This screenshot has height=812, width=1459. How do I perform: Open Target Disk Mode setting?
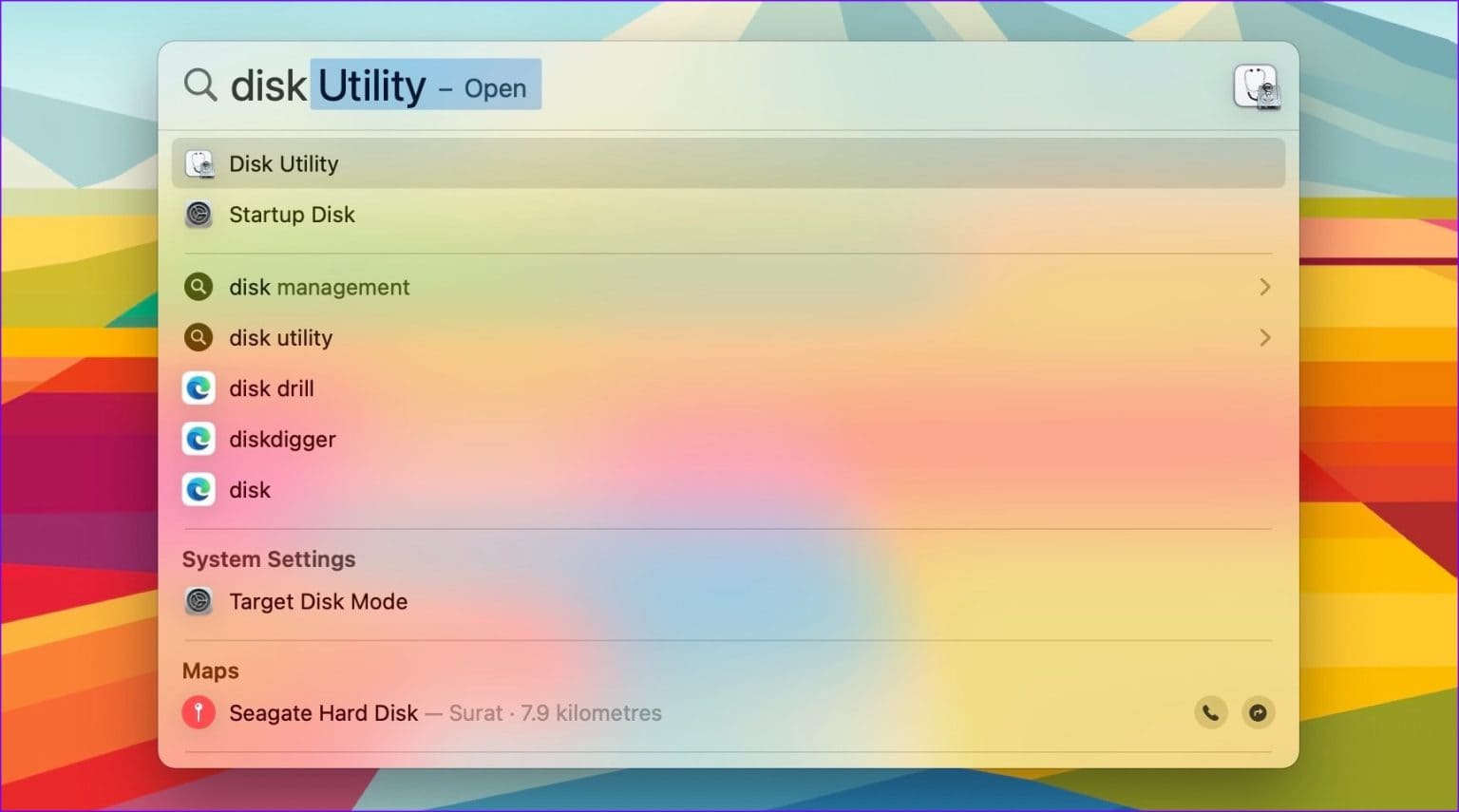point(729,601)
